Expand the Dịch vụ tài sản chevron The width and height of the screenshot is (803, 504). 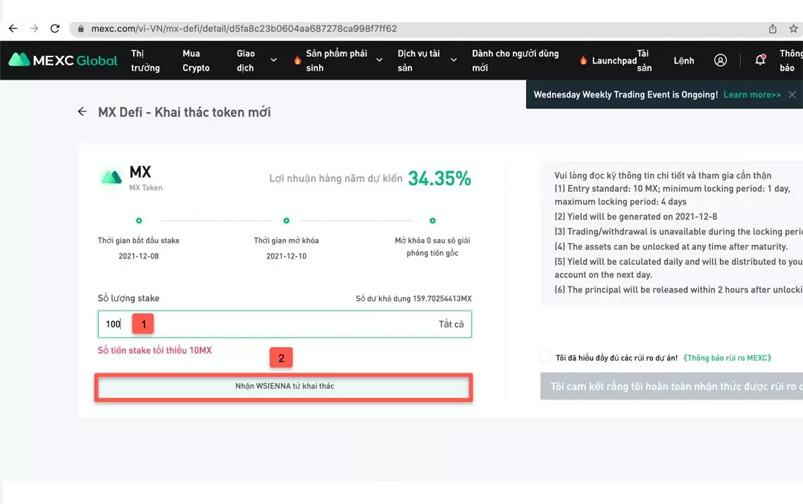pos(453,60)
